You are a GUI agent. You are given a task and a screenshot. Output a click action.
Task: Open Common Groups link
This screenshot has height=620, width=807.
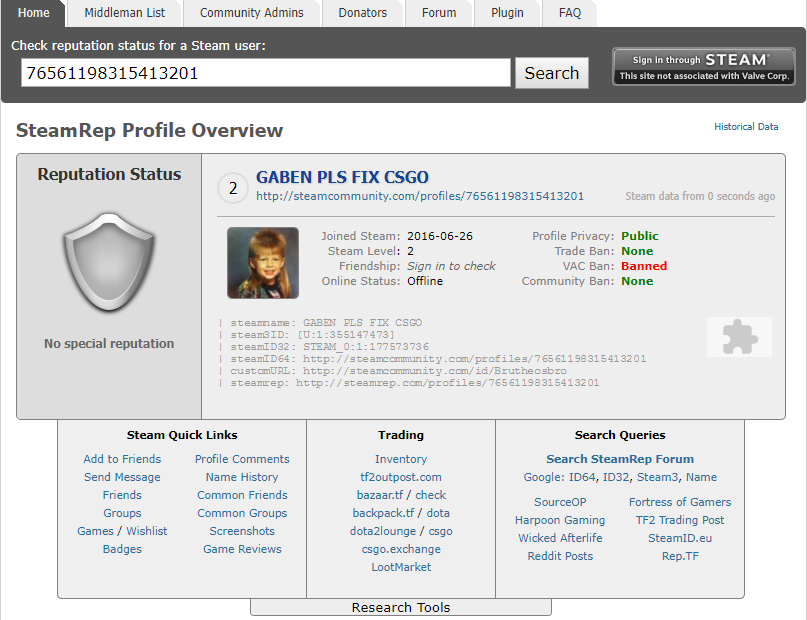(242, 513)
